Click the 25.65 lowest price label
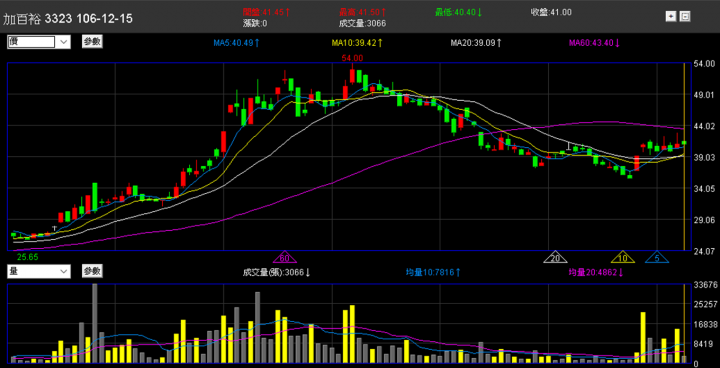 [28, 257]
